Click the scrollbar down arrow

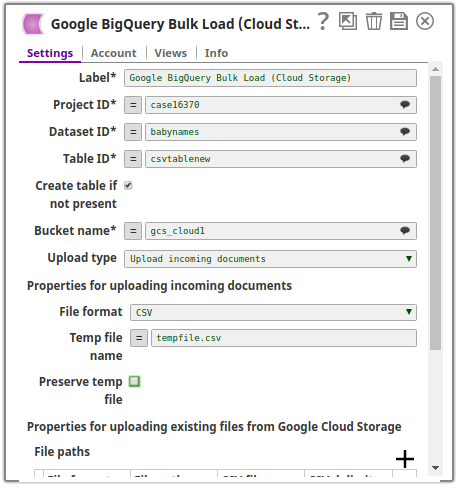click(435, 468)
